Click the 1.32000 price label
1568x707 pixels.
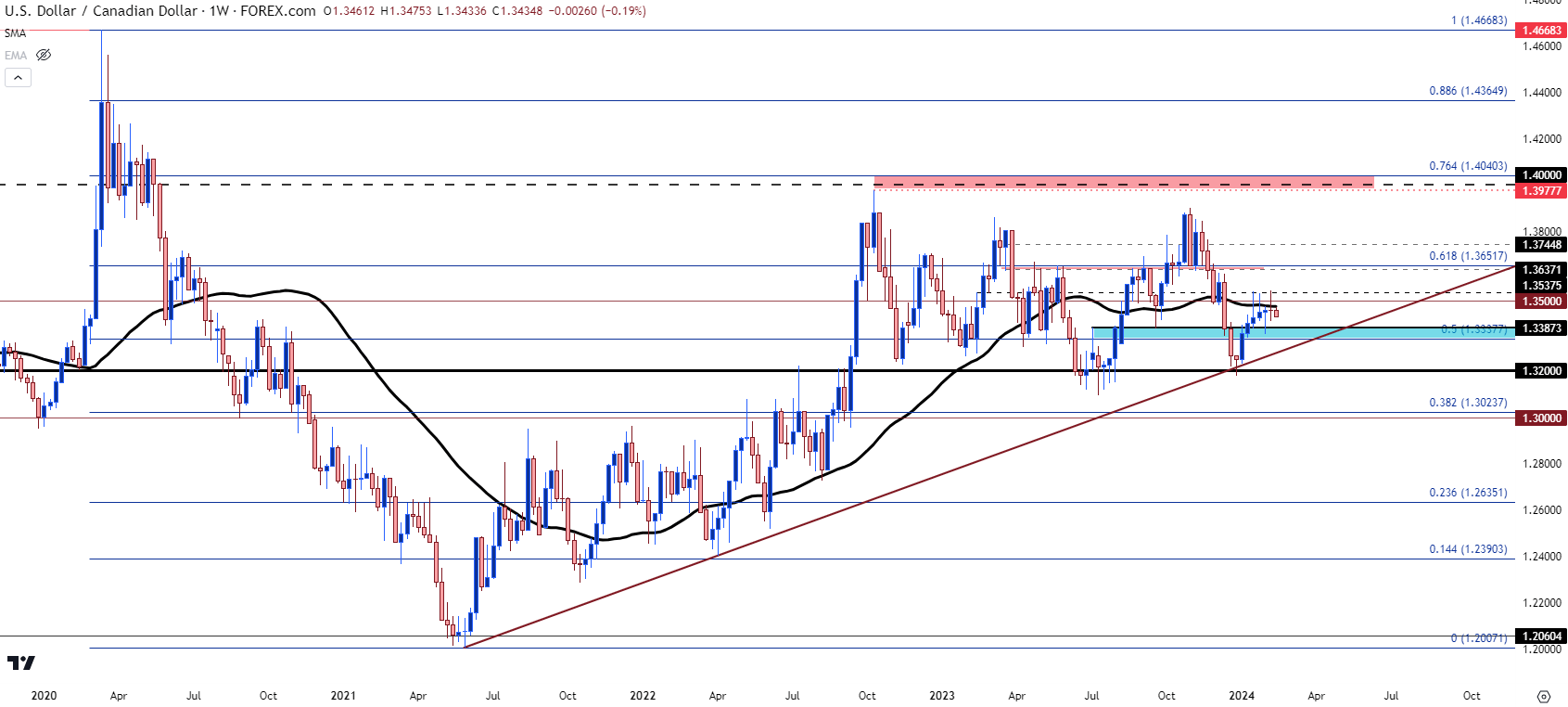coord(1541,370)
